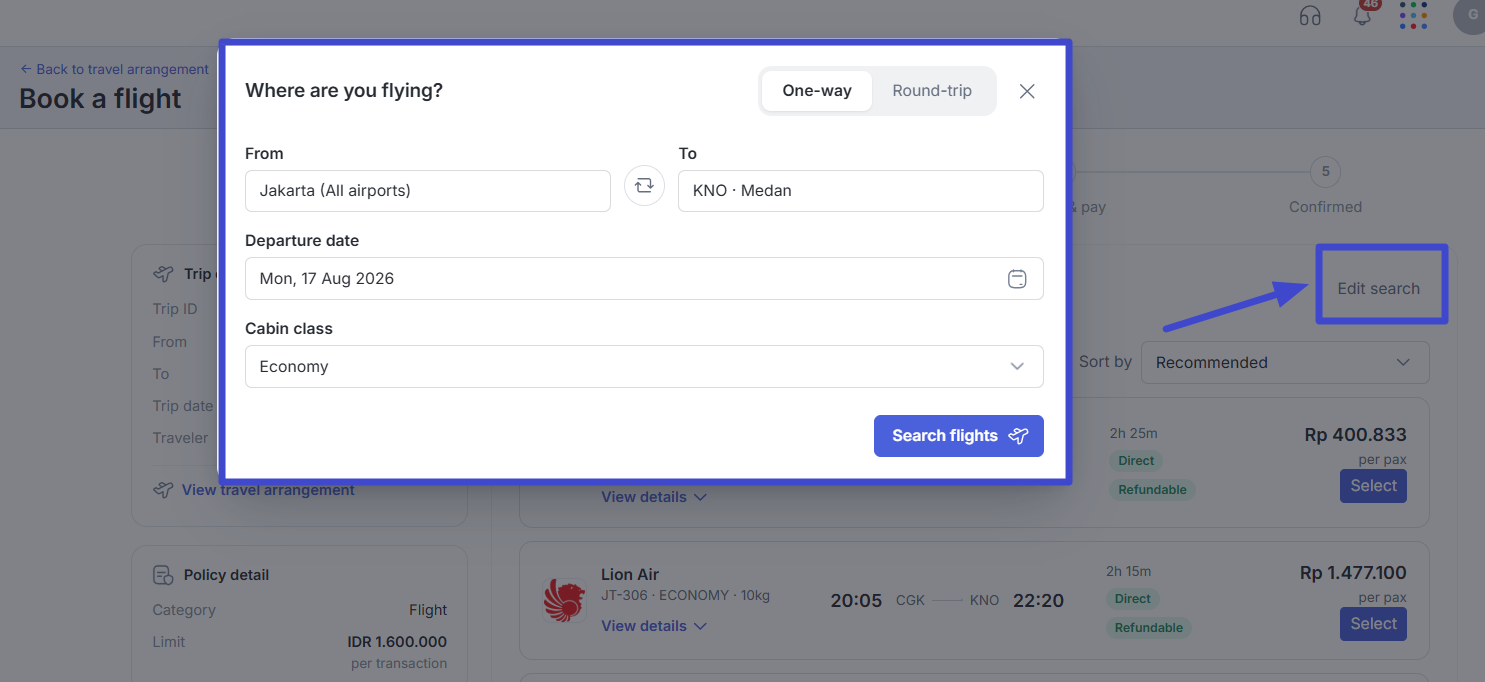Expand View details for the first flight
This screenshot has width=1485, height=682.
[654, 497]
